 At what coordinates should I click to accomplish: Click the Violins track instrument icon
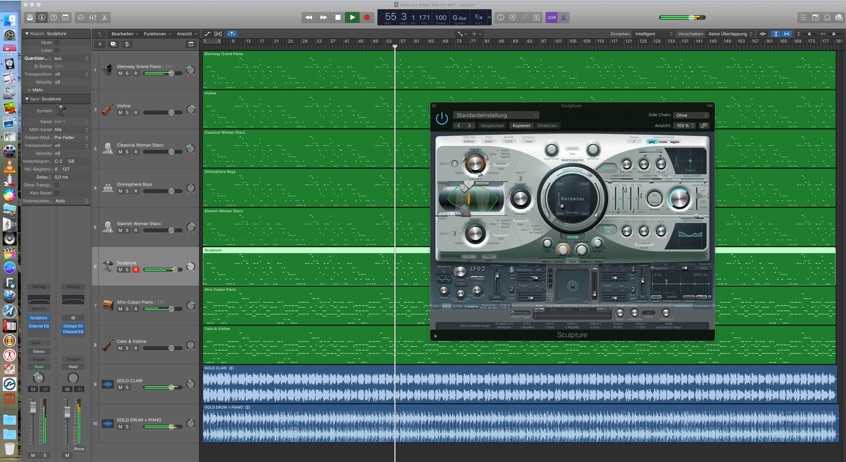108,109
